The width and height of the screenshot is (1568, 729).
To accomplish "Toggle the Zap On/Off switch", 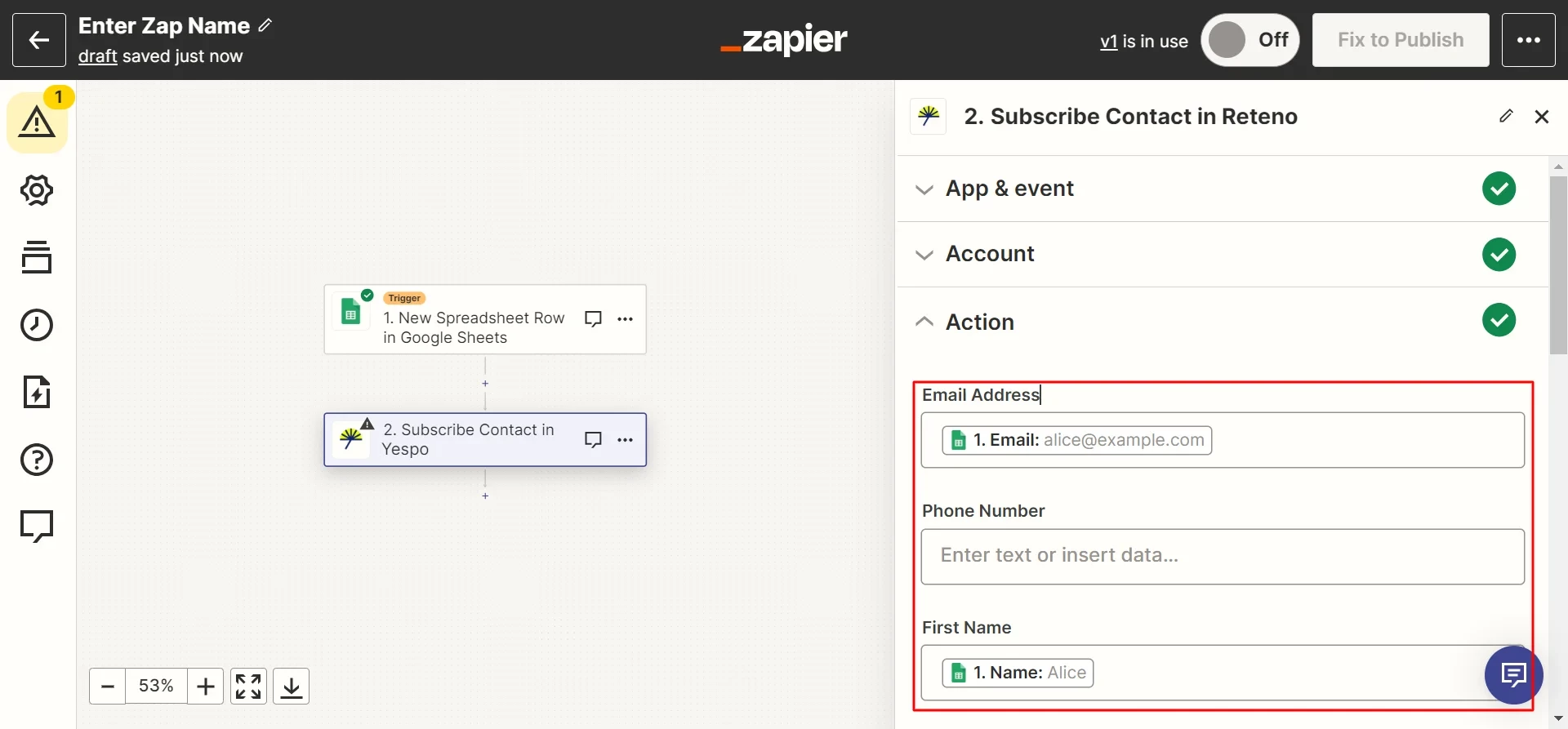I will click(x=1249, y=40).
